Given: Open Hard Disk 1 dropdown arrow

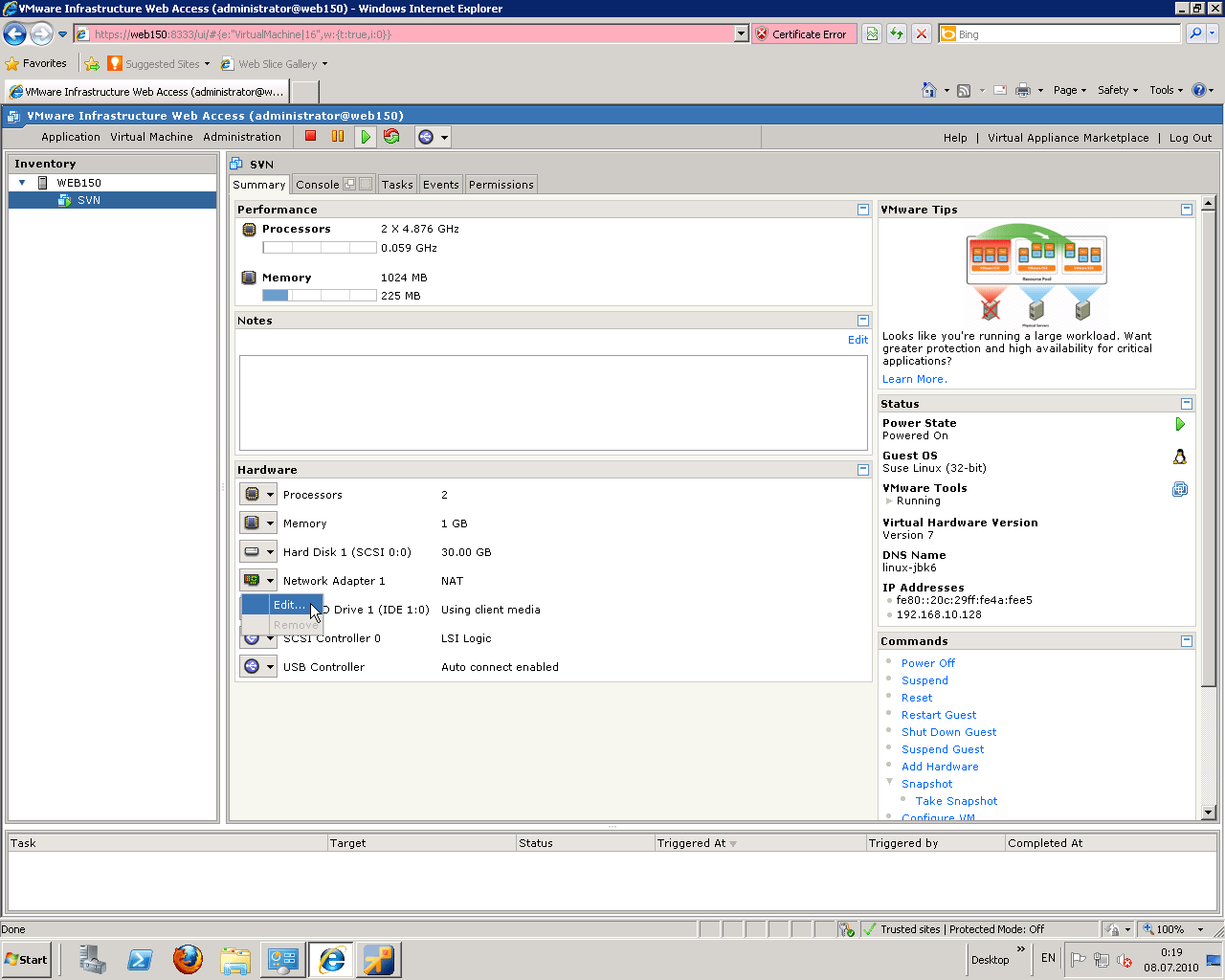Looking at the screenshot, I should click(x=271, y=552).
